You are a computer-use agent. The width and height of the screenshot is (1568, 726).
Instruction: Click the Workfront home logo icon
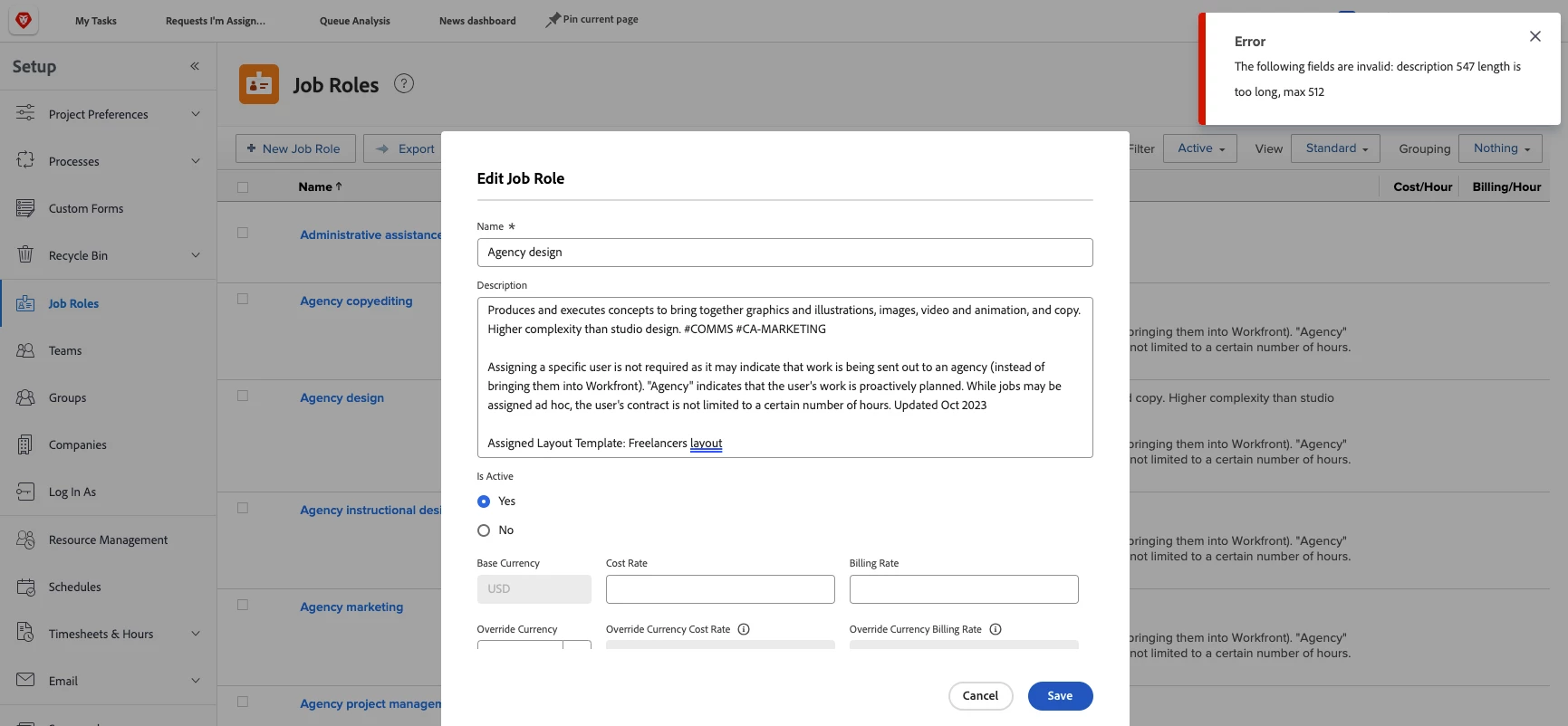pyautogui.click(x=24, y=20)
